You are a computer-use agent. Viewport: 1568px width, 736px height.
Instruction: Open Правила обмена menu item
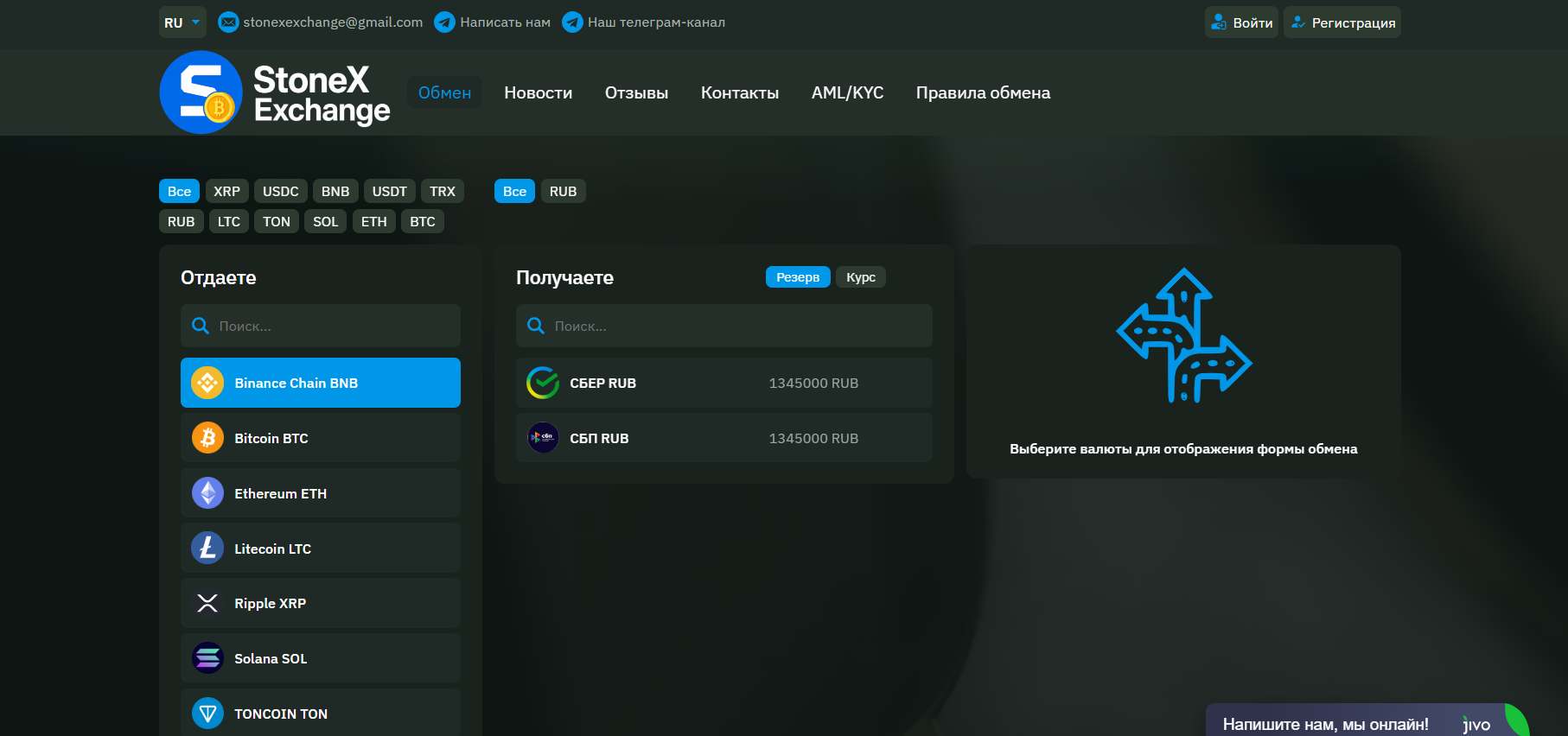point(983,92)
